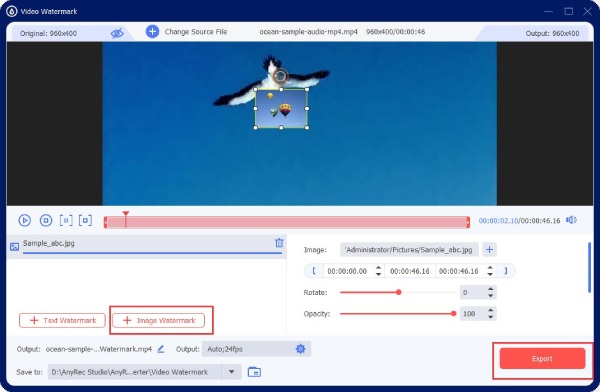Click the Original: 960x400 tab label

(x=48, y=33)
